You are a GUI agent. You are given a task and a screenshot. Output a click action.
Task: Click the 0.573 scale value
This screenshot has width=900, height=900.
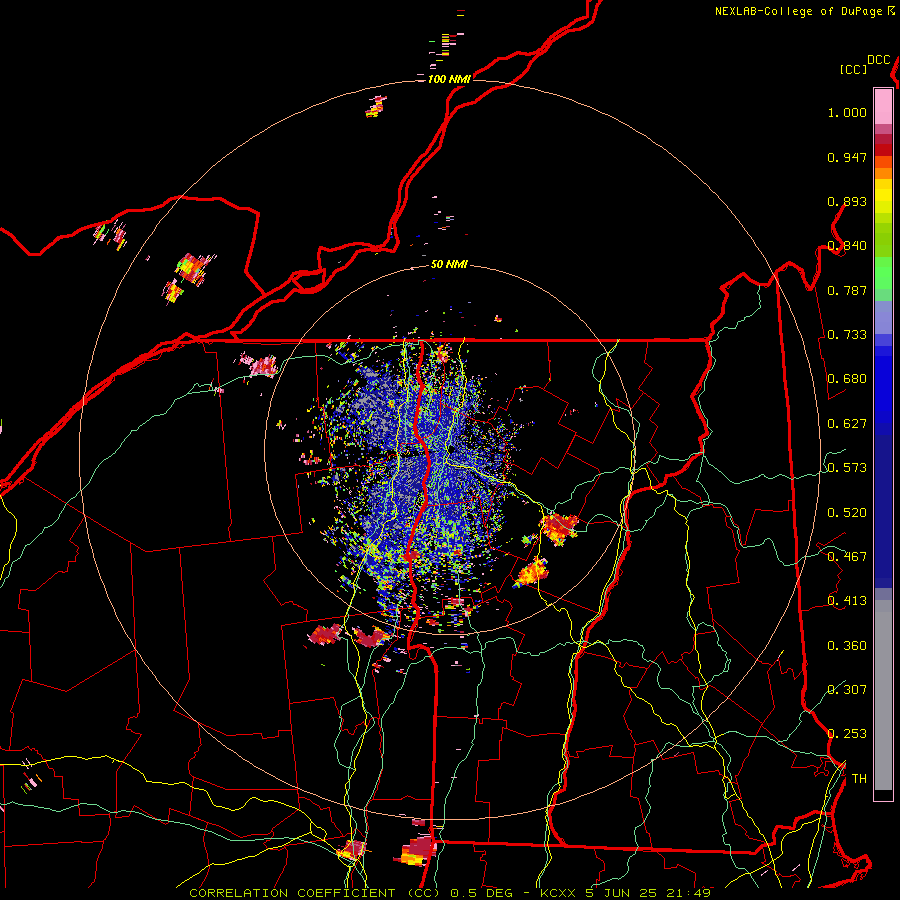[847, 468]
